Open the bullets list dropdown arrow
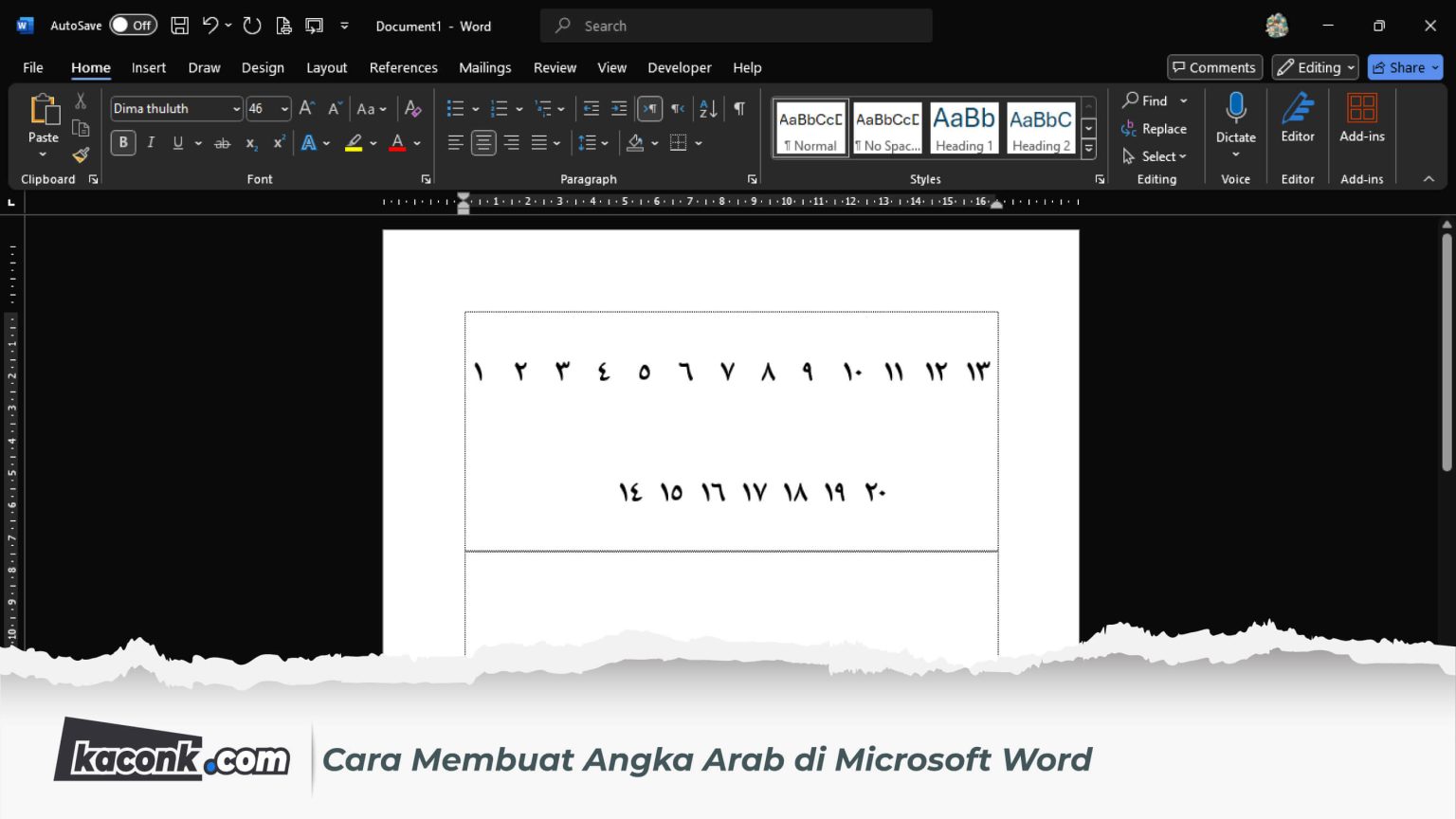1456x819 pixels. click(475, 109)
